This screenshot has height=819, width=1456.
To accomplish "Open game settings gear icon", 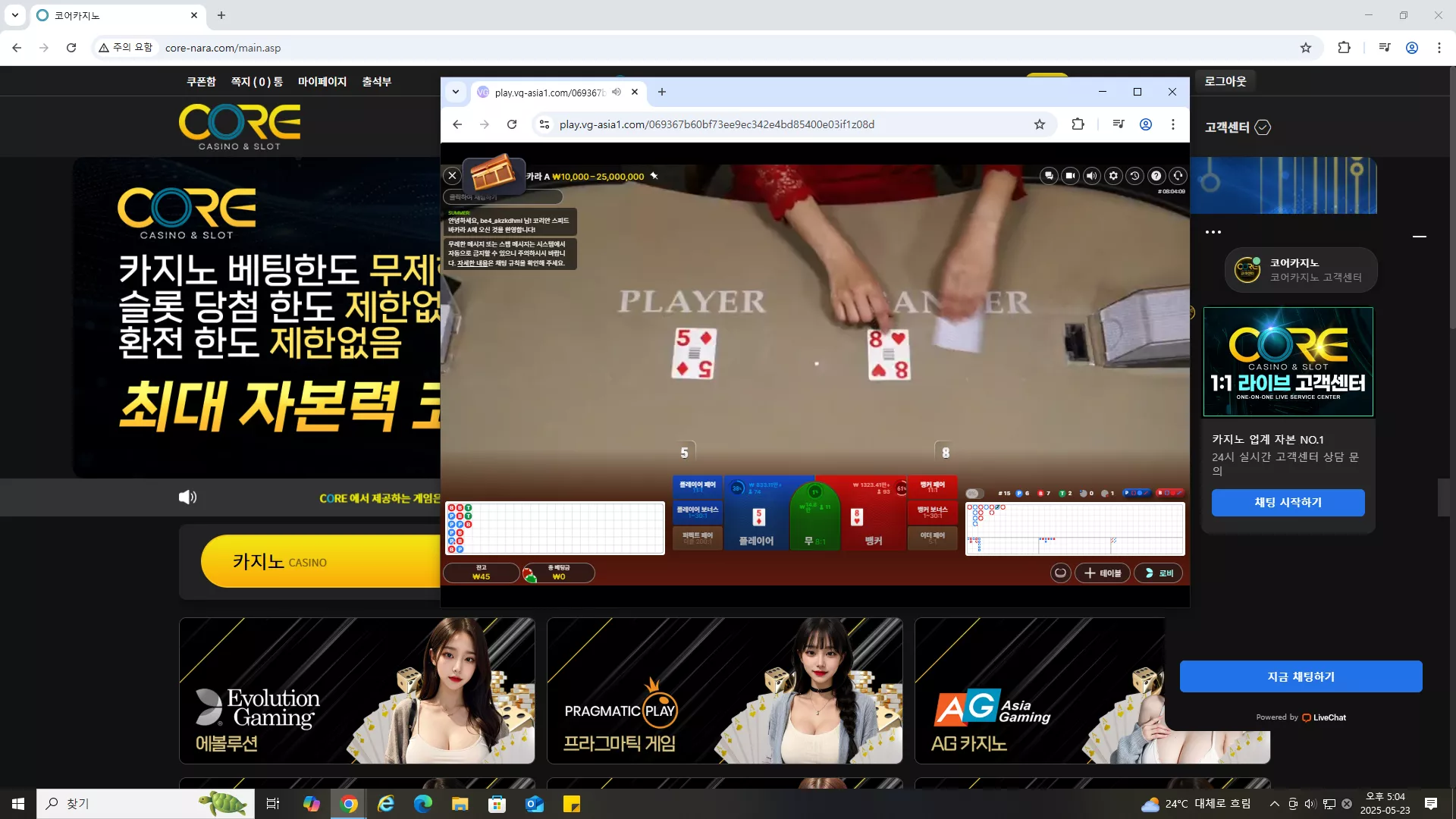I will (x=1113, y=176).
